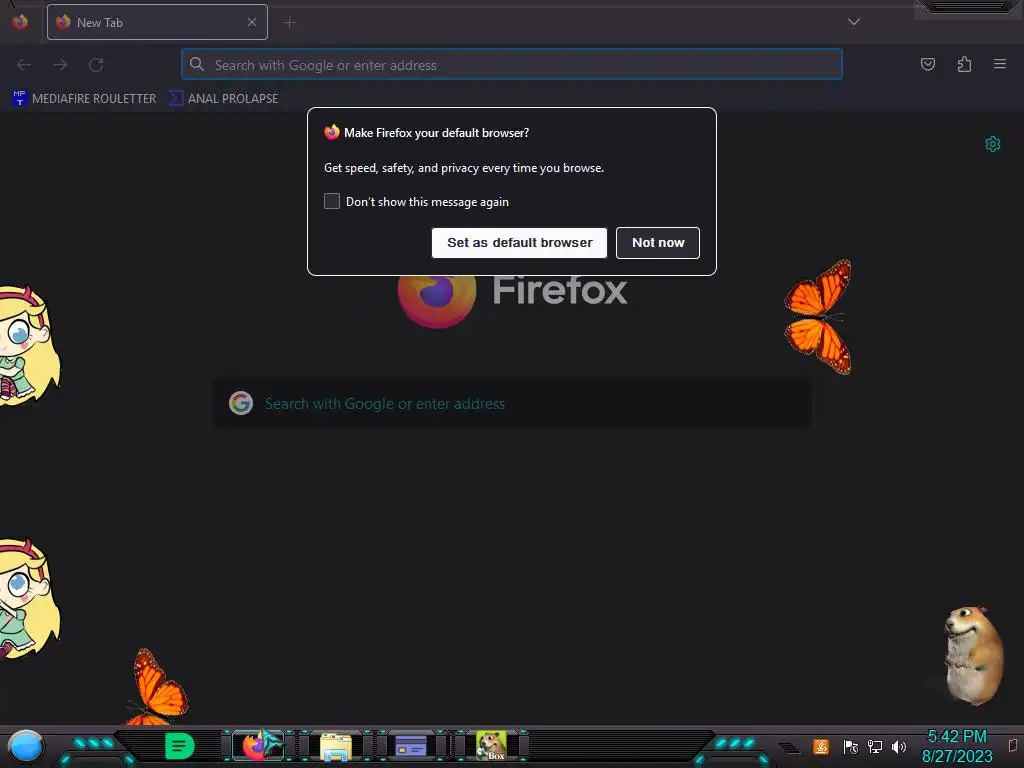Click the Firefox icon in the dialog title
Screen dimensions: 1024x768
pos(332,132)
